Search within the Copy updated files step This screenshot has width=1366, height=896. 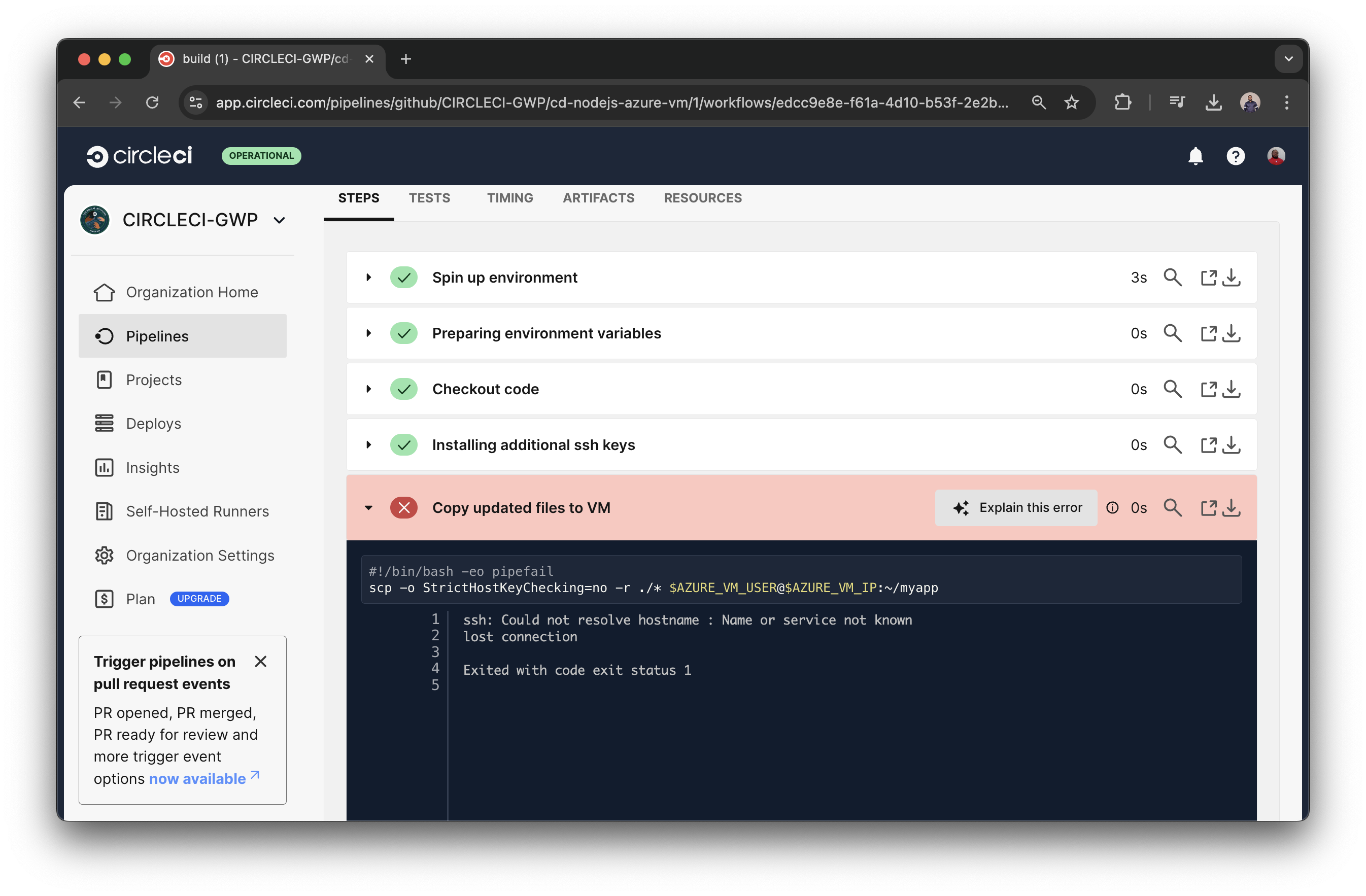point(1173,507)
